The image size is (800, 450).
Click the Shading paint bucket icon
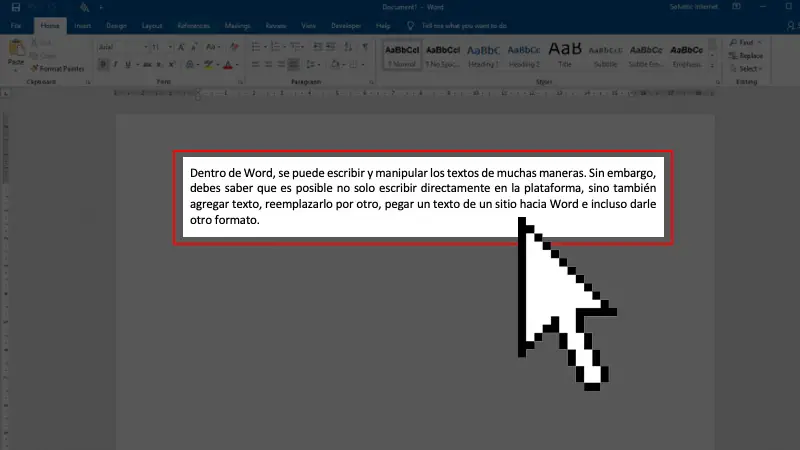(x=335, y=64)
